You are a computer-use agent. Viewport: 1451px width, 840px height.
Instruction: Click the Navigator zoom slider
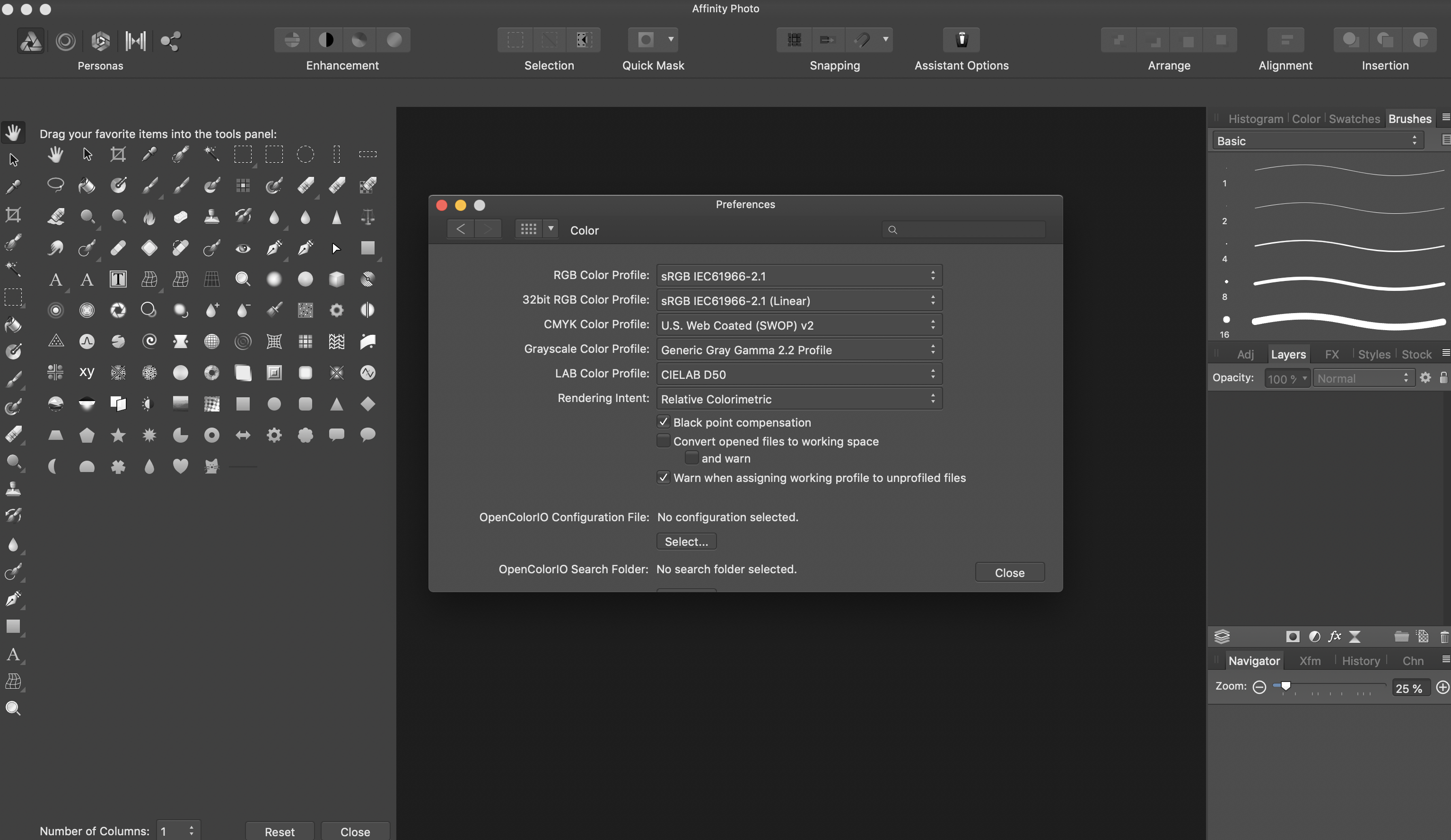[x=1329, y=686]
